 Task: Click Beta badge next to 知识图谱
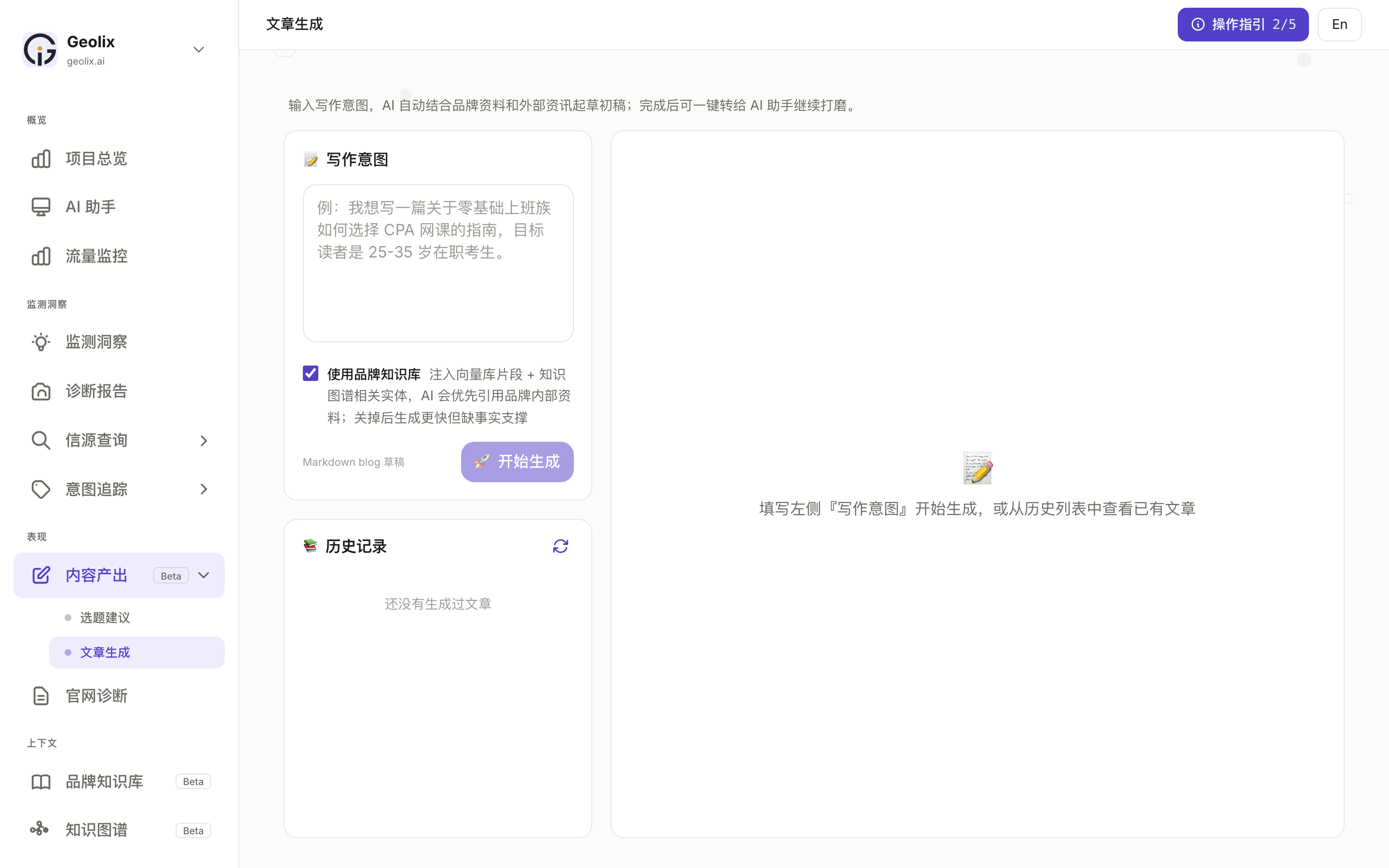[193, 831]
